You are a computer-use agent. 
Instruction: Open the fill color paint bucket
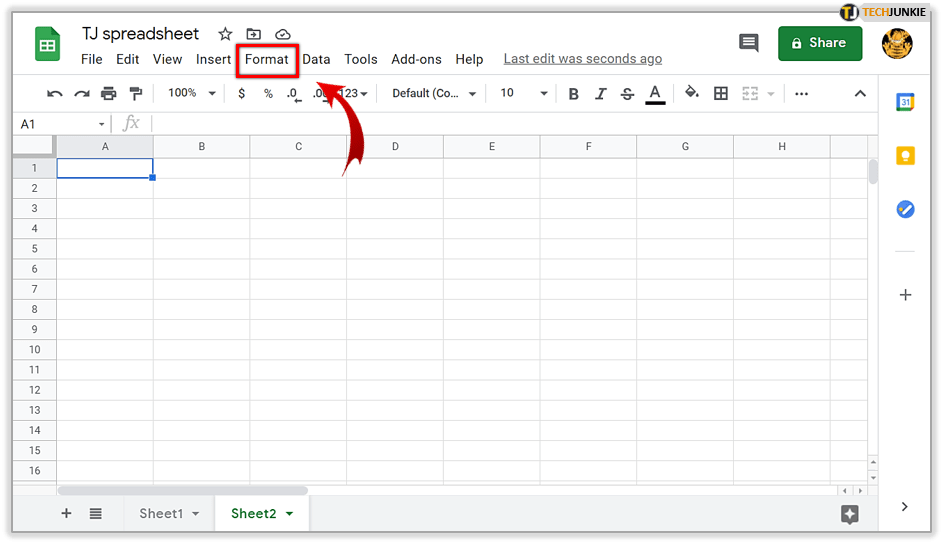pos(691,93)
